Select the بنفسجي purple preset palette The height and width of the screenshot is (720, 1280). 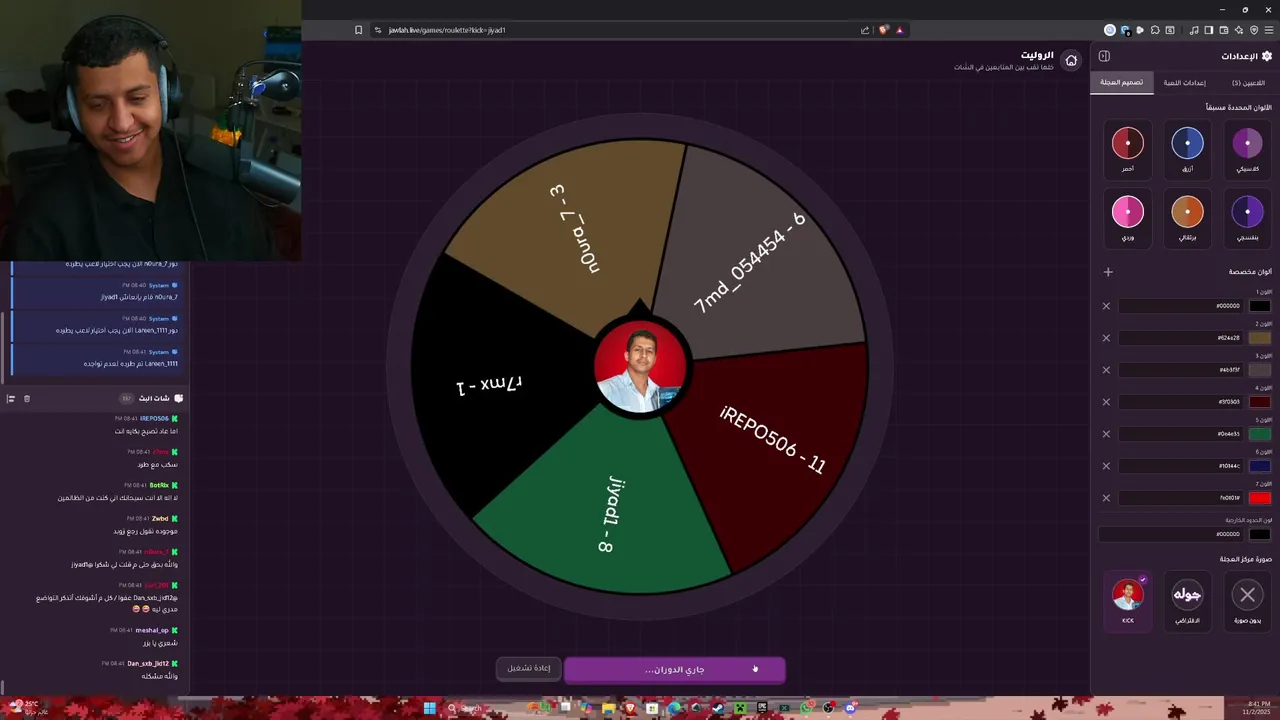point(1247,218)
